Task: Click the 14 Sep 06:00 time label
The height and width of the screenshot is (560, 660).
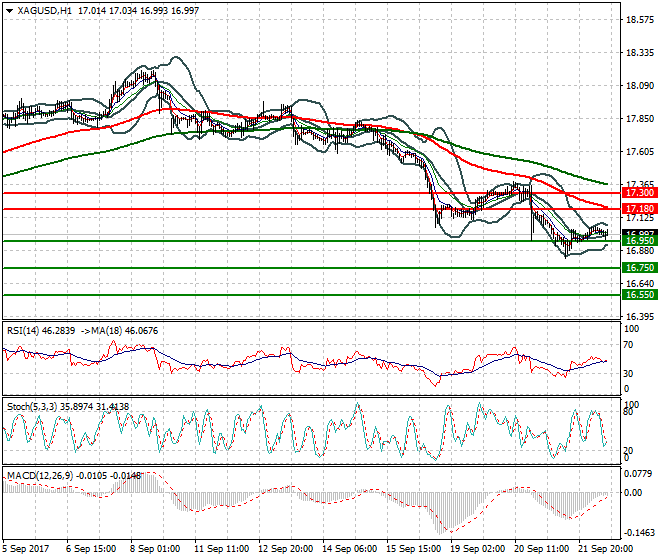Action: tap(349, 549)
